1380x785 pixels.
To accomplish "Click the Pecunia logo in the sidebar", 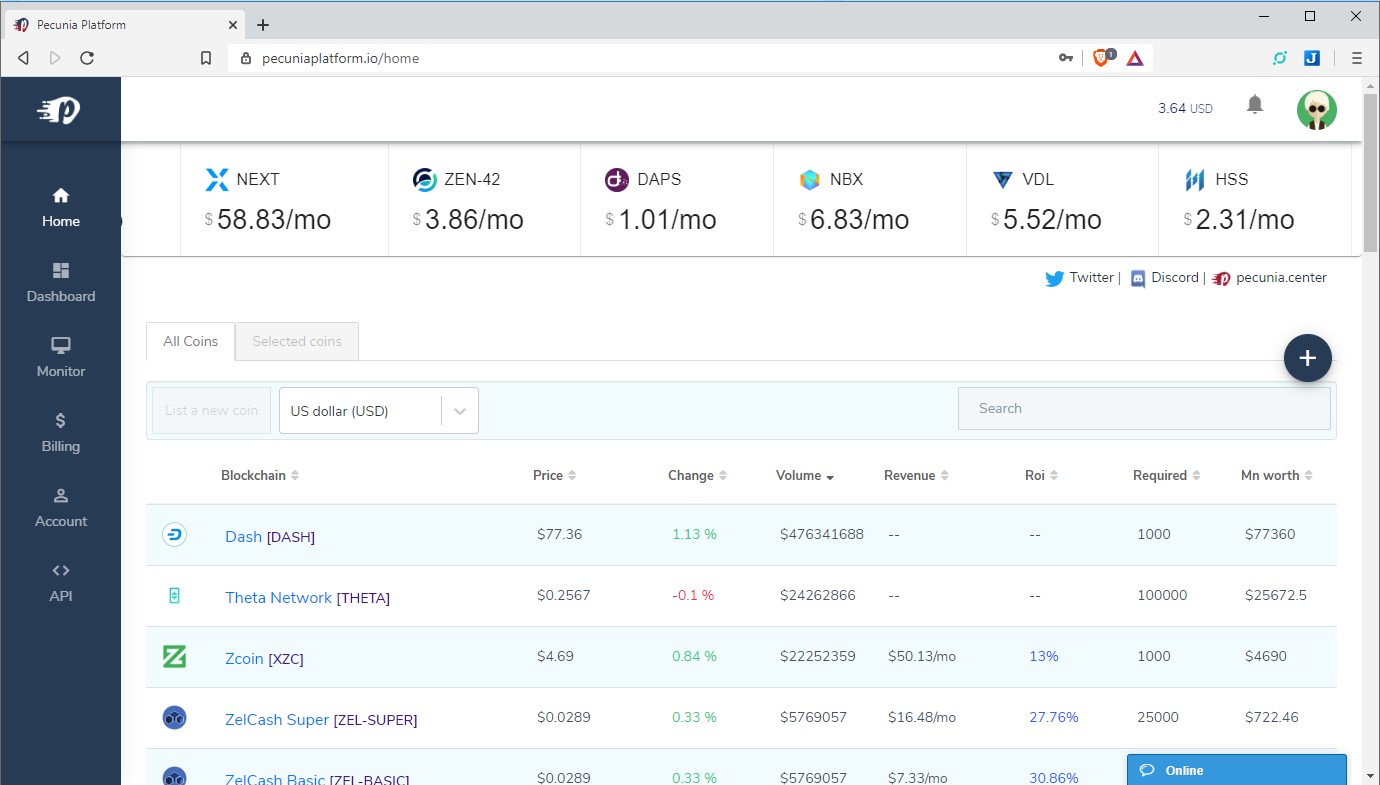I will pos(60,110).
